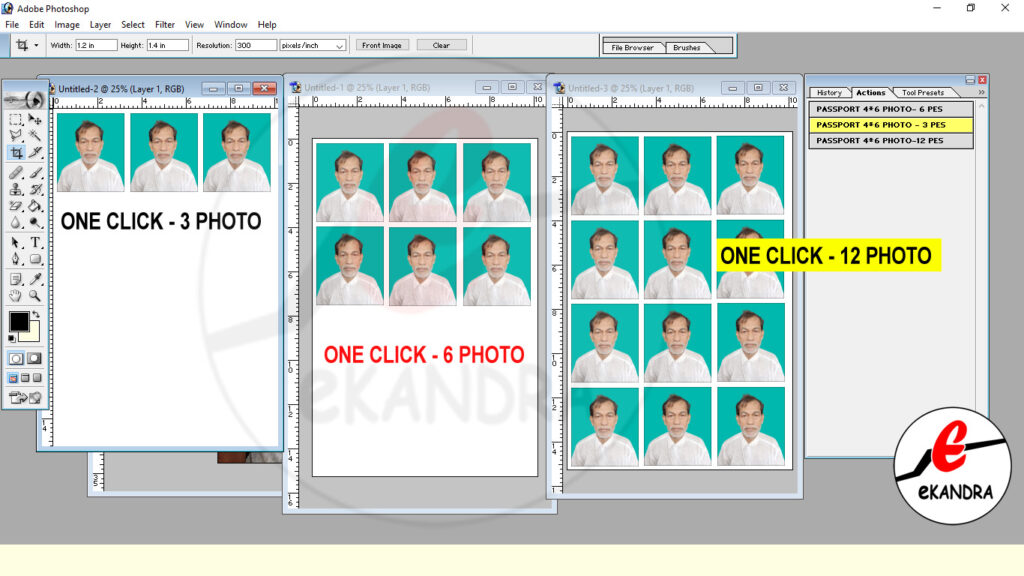Pick the Eyedropper tool

coord(36,278)
